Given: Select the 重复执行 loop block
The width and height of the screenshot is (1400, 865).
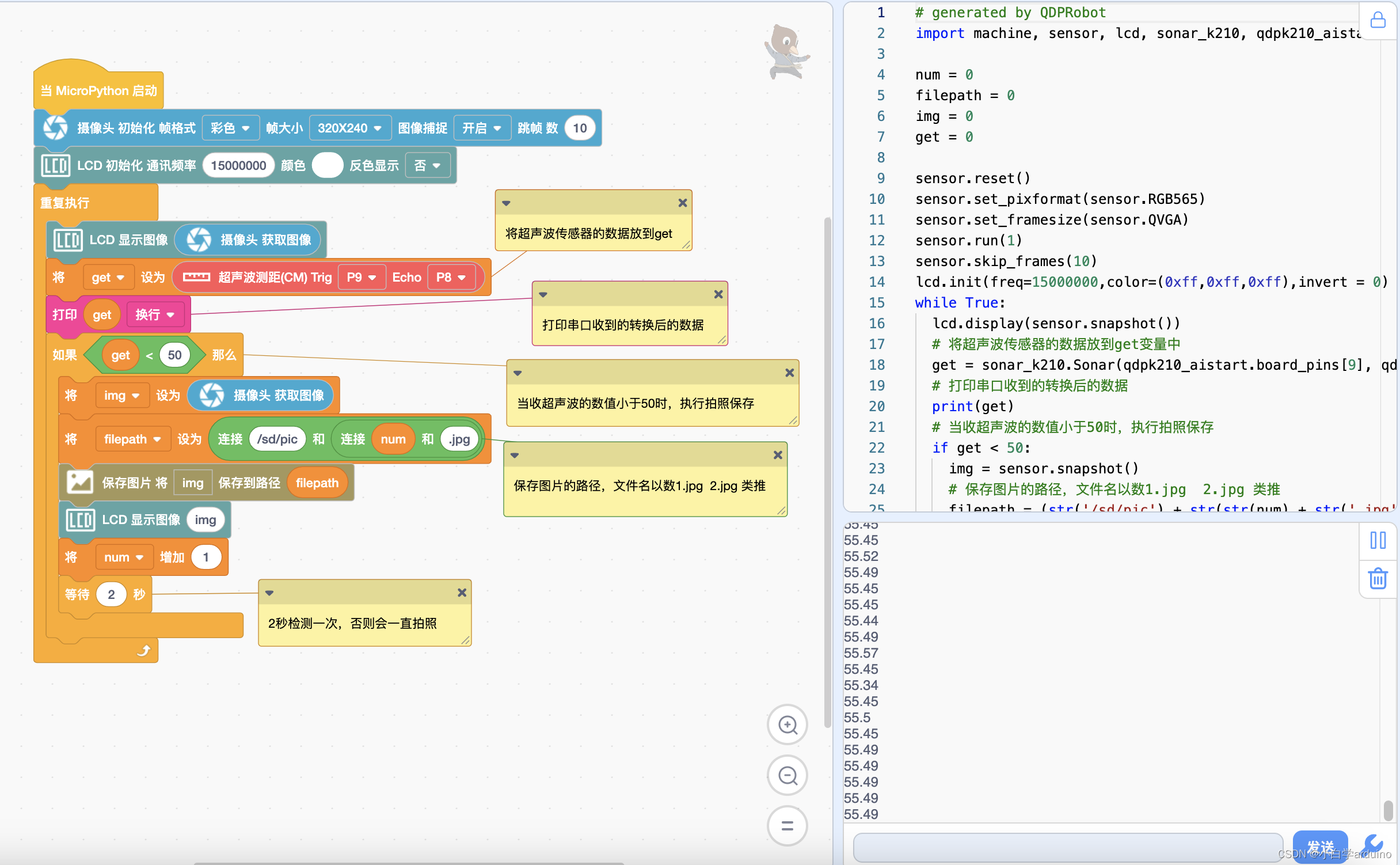Looking at the screenshot, I should (x=65, y=203).
